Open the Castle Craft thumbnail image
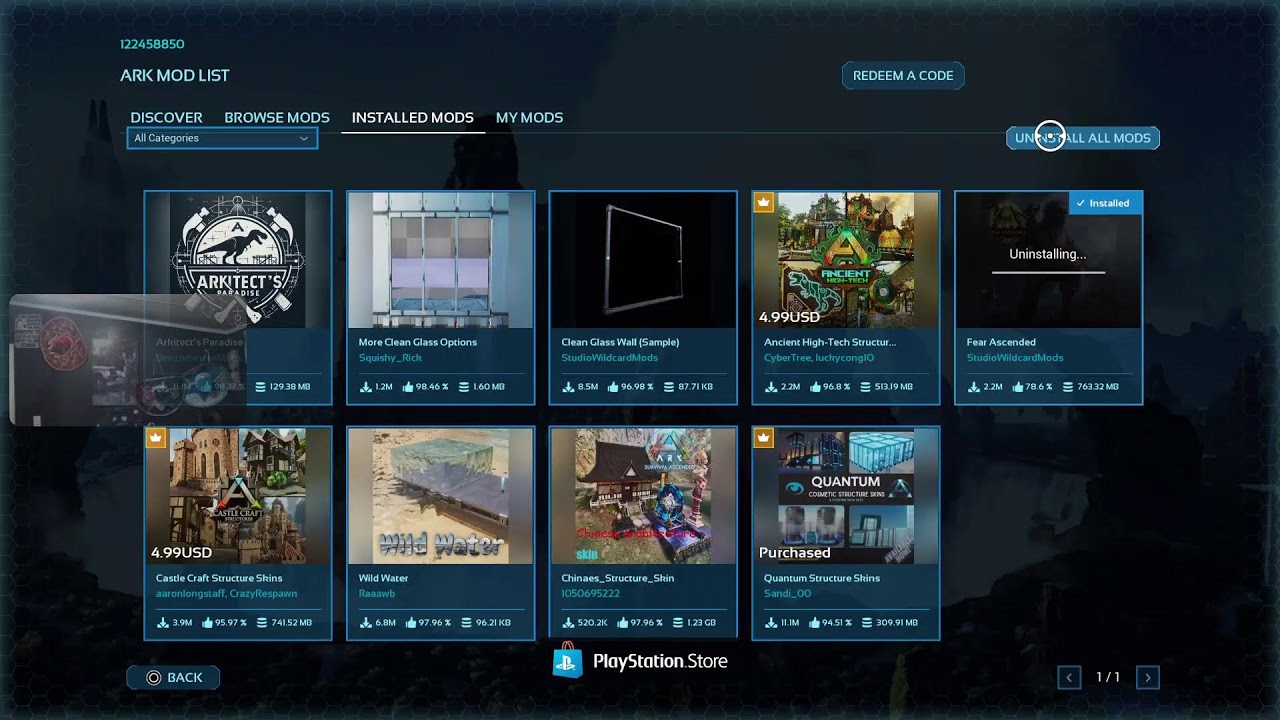This screenshot has width=1280, height=720. pyautogui.click(x=238, y=496)
